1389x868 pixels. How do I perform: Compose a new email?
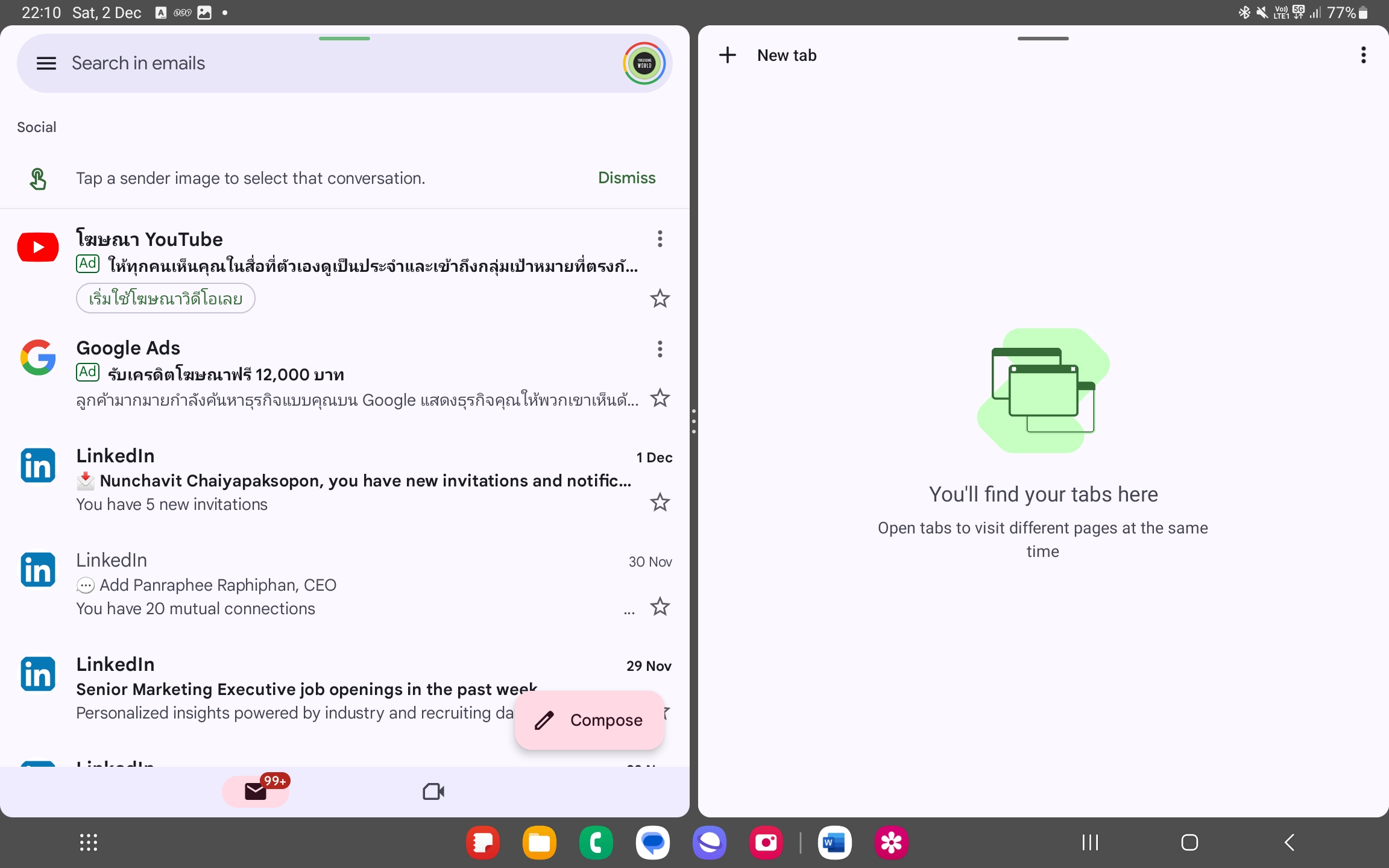pyautogui.click(x=590, y=720)
